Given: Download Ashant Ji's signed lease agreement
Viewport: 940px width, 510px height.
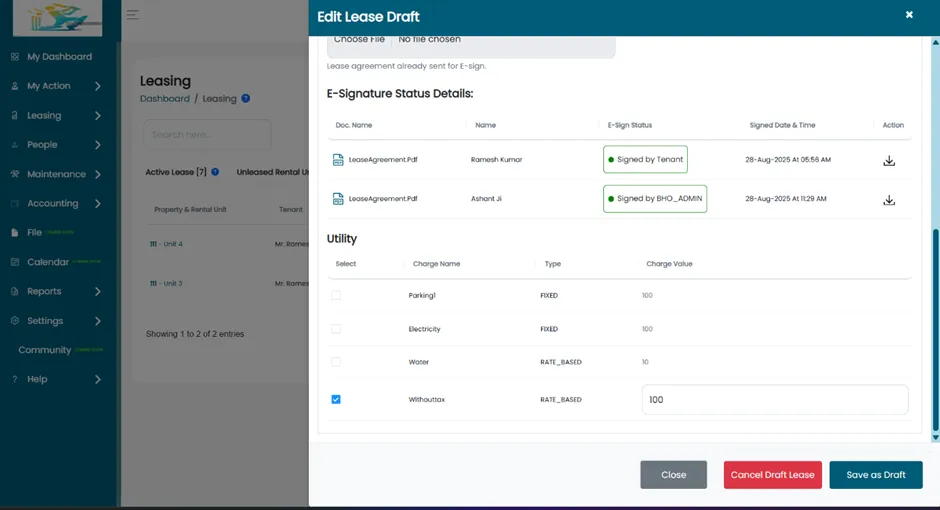Looking at the screenshot, I should 889,200.
